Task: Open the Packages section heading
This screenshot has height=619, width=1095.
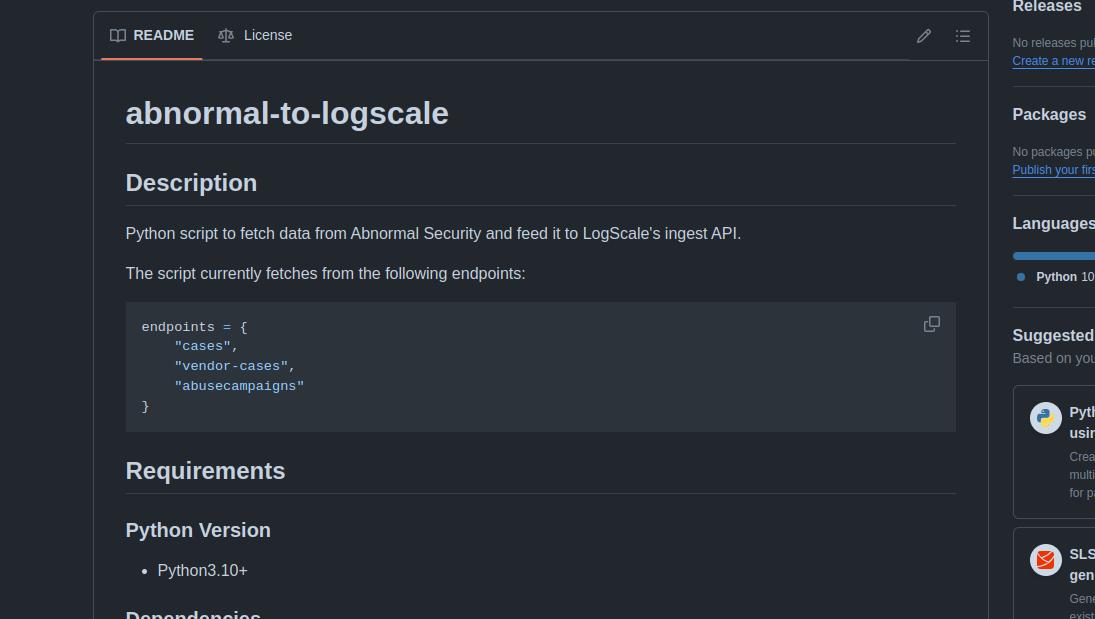Action: pos(1048,114)
